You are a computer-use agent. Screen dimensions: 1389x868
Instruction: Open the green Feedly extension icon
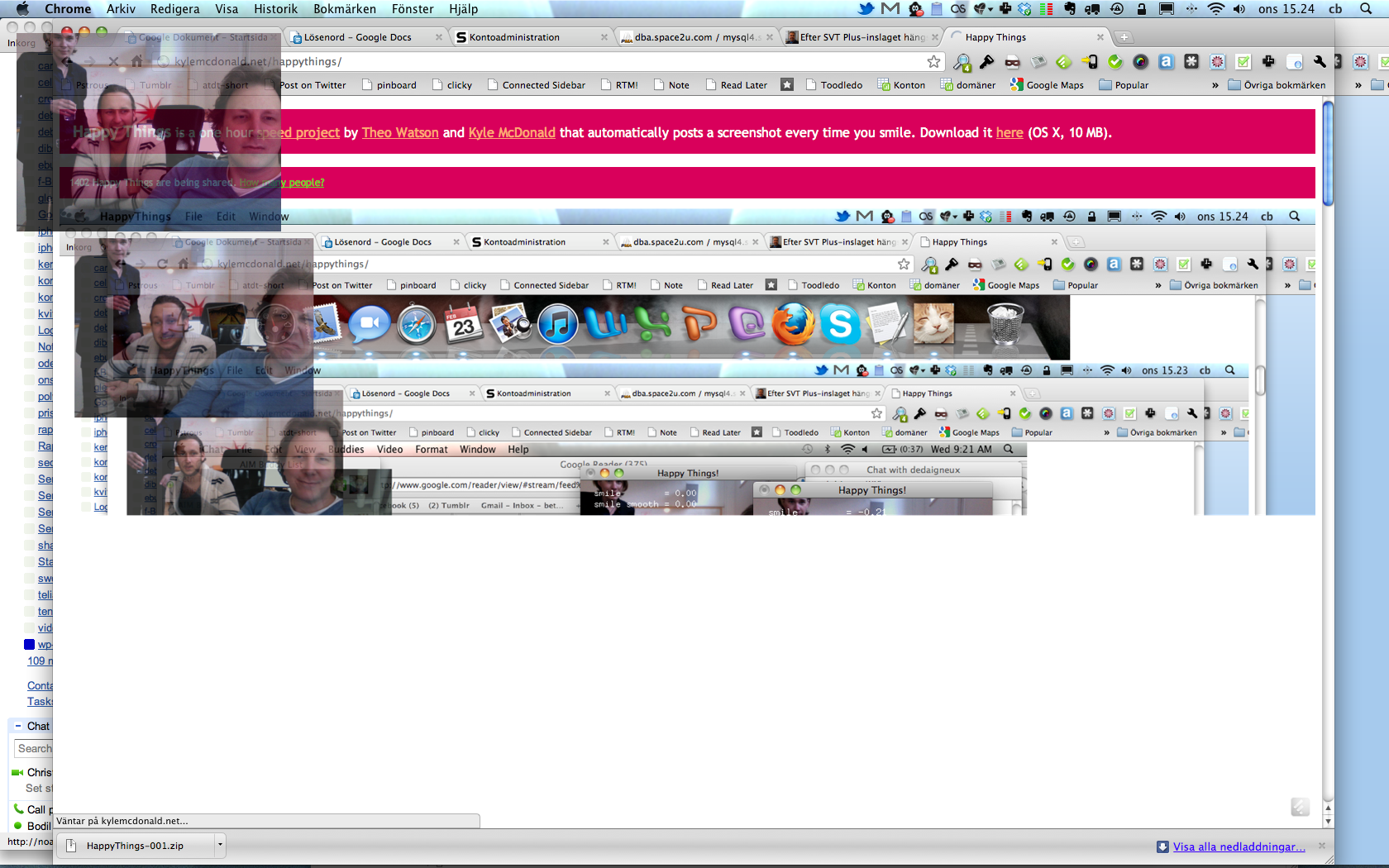point(1064,62)
